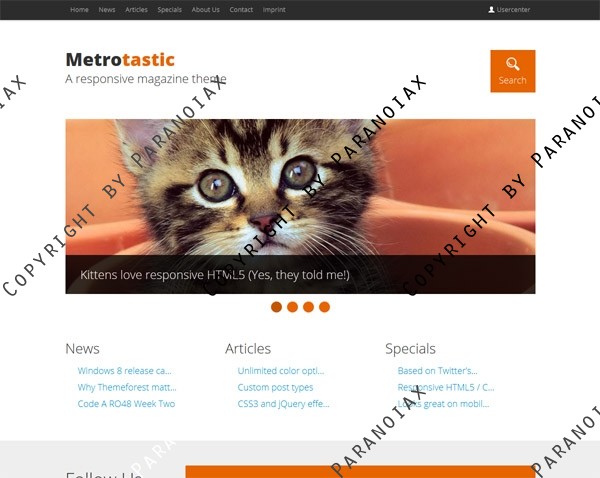This screenshot has height=478, width=600.
Task: Select the third slider pagination dot
Action: (x=308, y=307)
